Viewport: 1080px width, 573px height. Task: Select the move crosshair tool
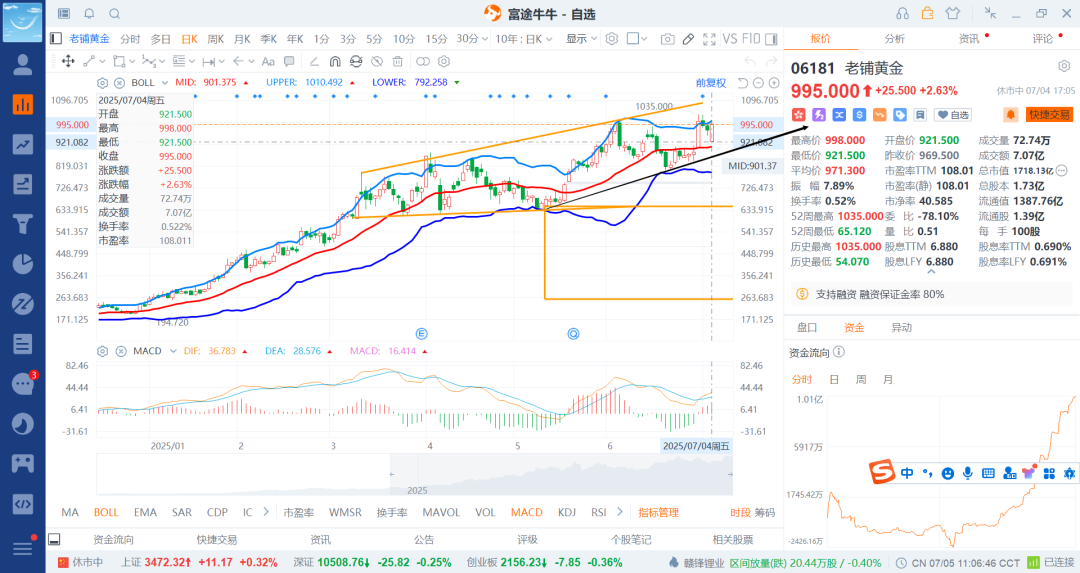pyautogui.click(x=68, y=61)
